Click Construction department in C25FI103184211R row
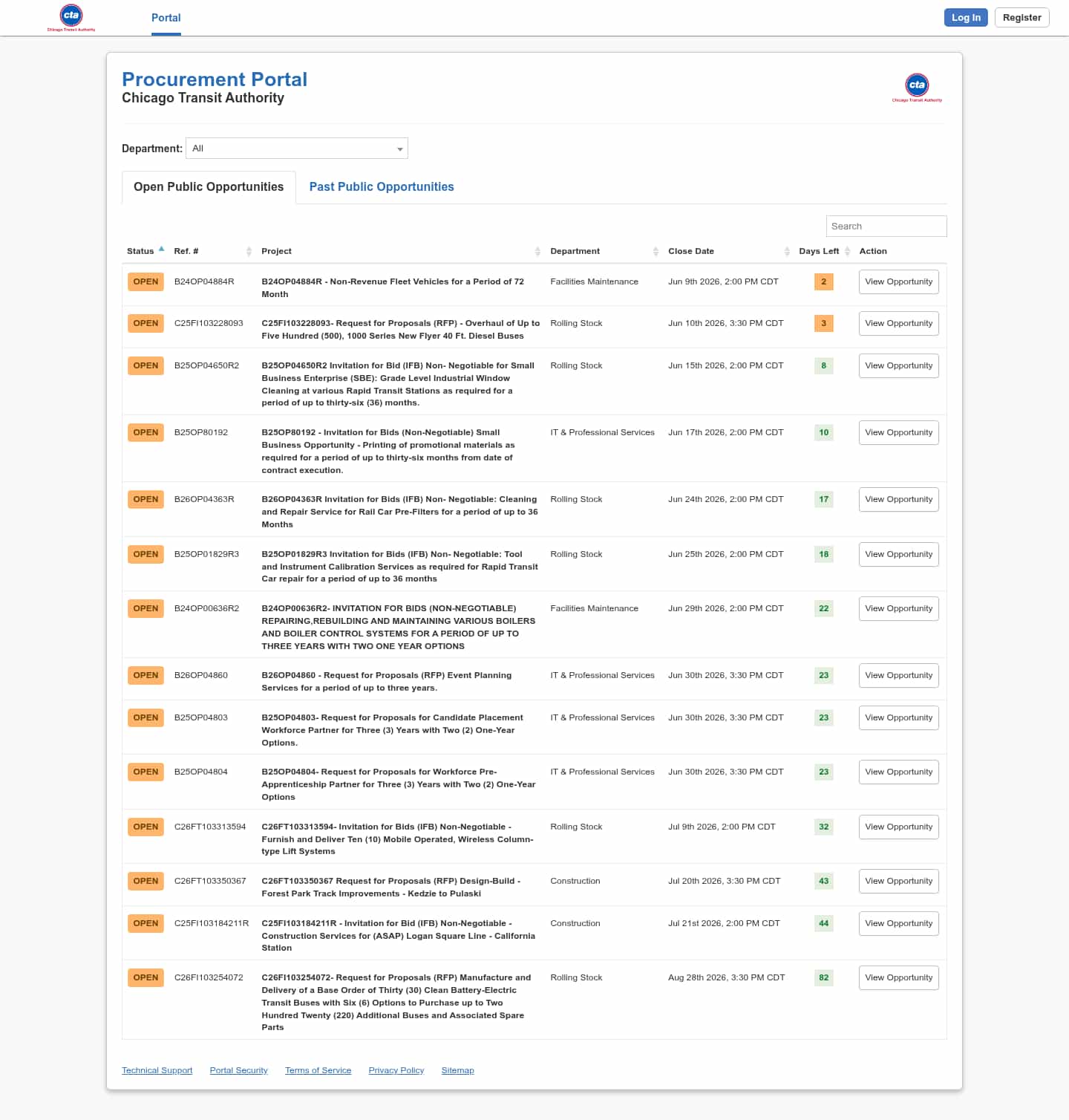This screenshot has width=1069, height=1120. pyautogui.click(x=575, y=924)
